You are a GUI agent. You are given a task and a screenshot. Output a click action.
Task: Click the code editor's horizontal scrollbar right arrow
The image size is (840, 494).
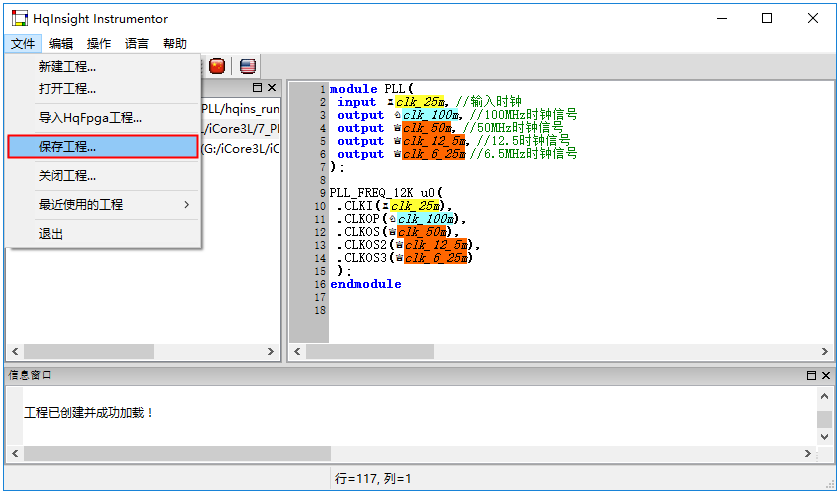(x=824, y=352)
